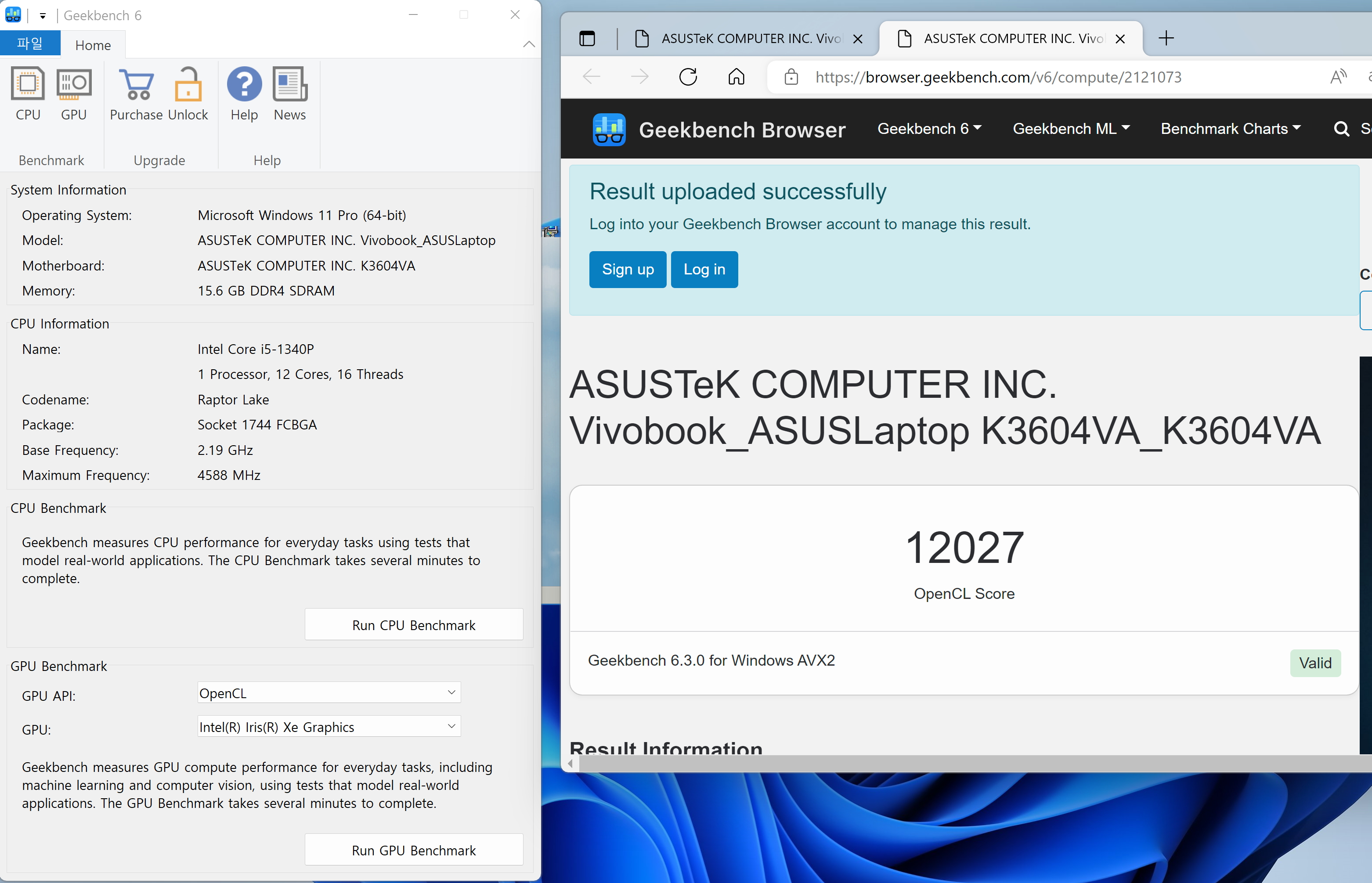Click the browser forward arrow
Viewport: 1372px width, 883px height.
coord(639,76)
